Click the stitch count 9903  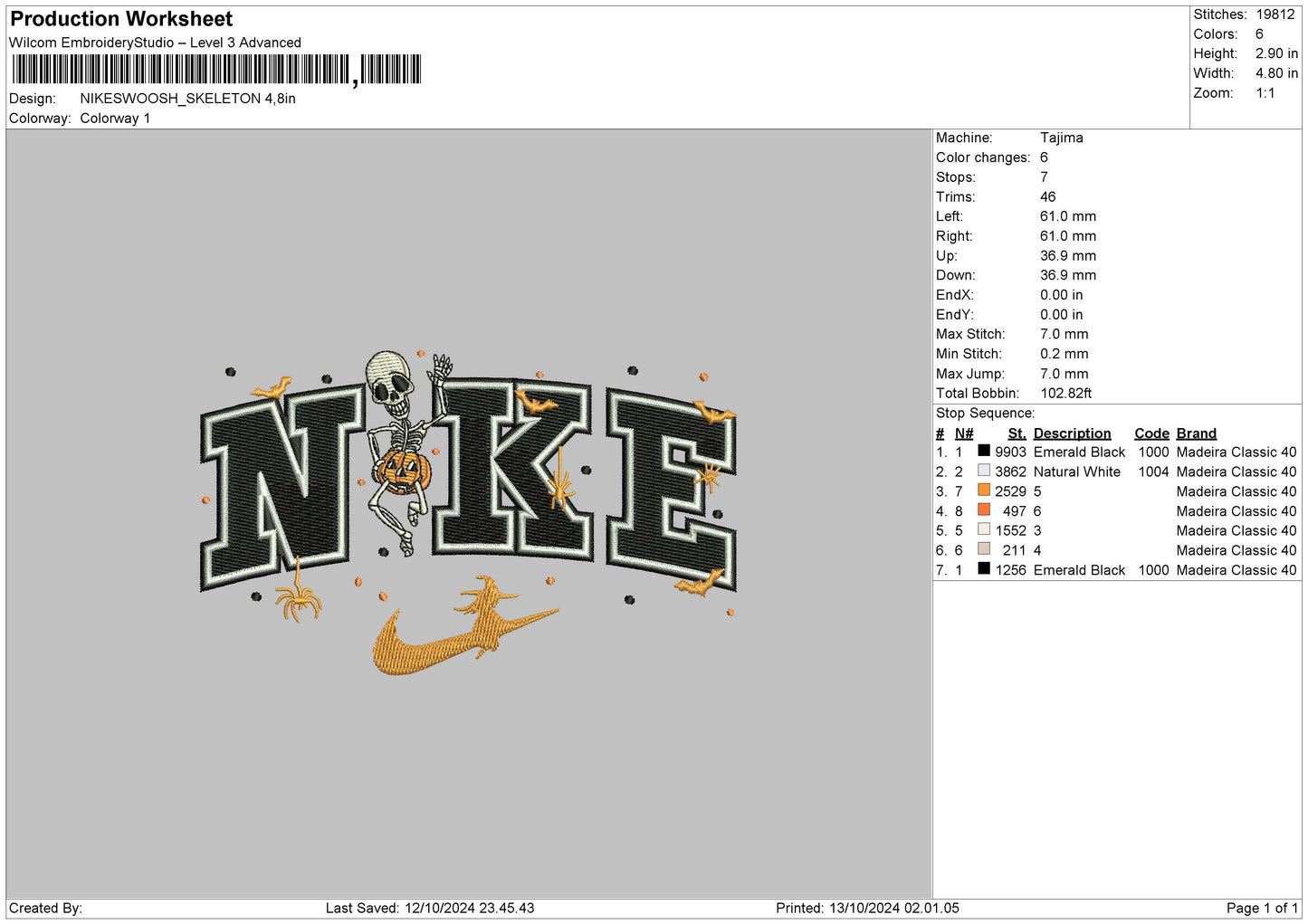click(1010, 452)
